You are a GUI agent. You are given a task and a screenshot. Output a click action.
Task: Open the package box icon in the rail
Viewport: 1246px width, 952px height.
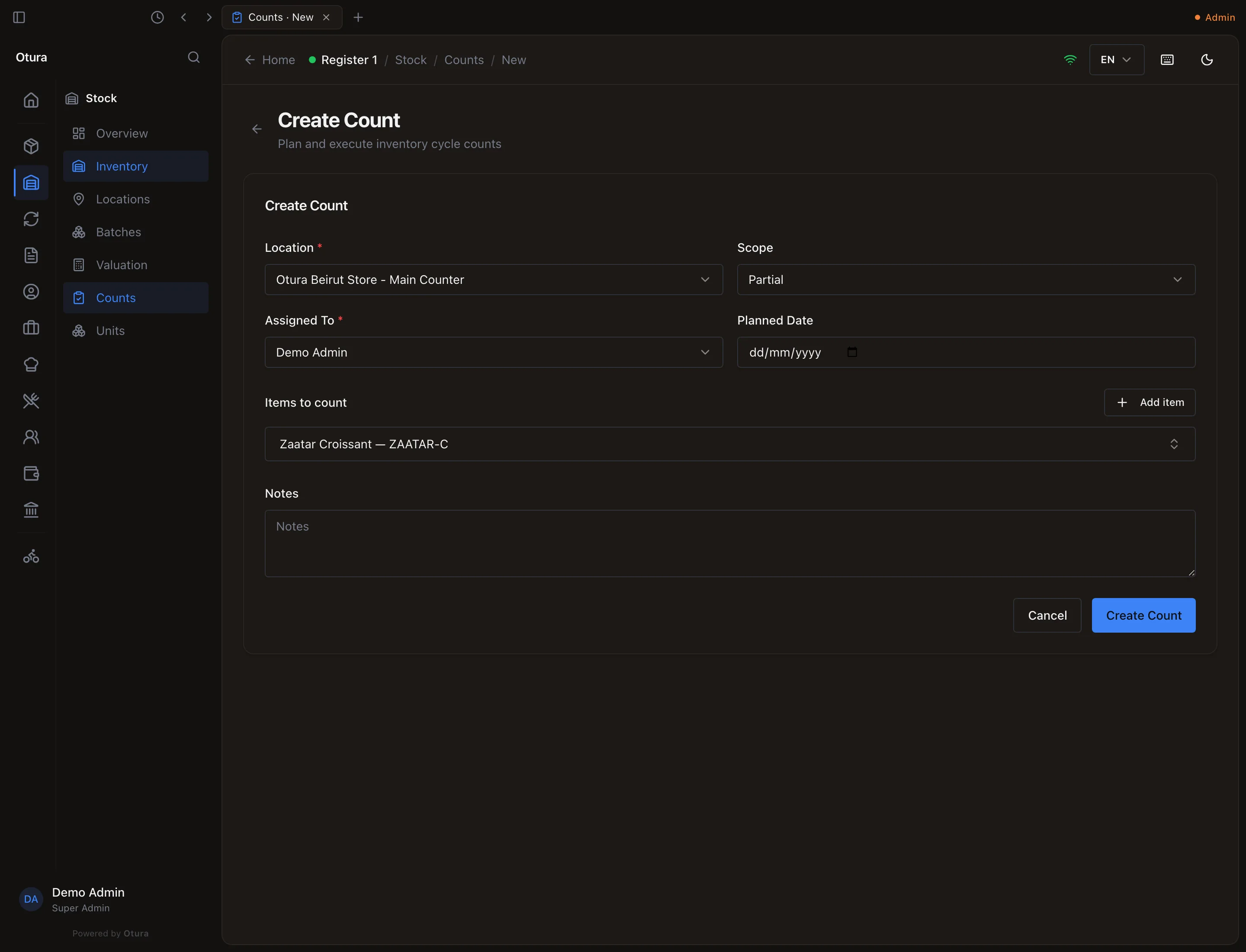(31, 146)
